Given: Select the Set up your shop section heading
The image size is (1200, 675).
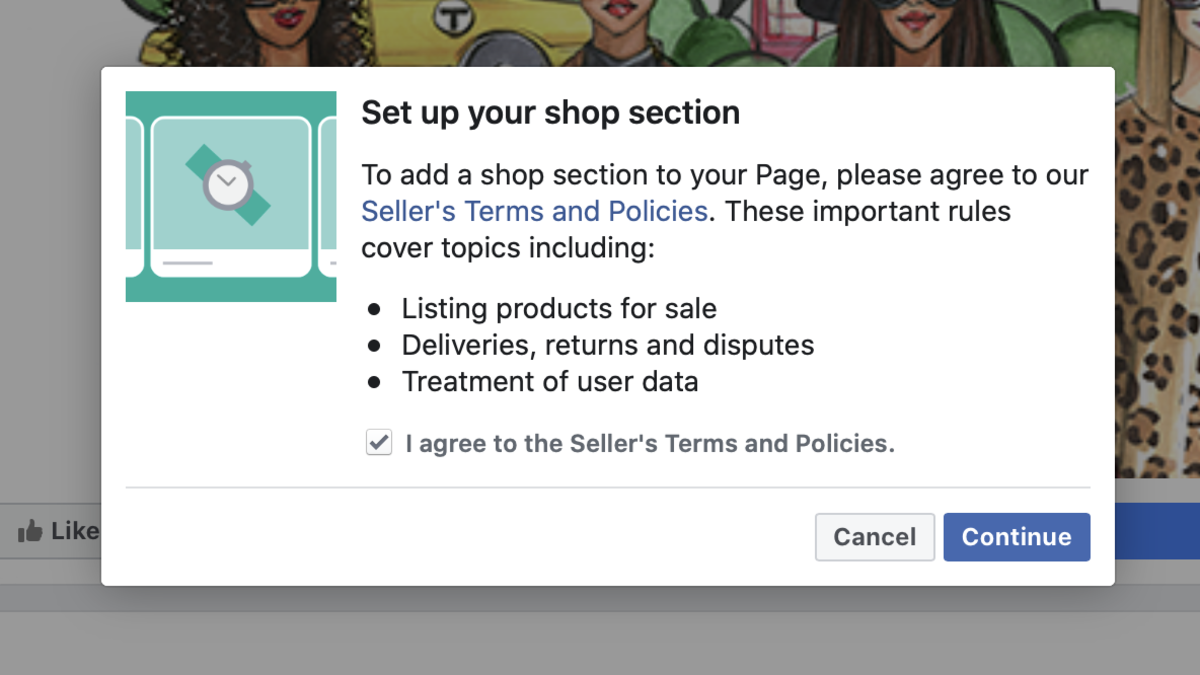Looking at the screenshot, I should pos(550,112).
